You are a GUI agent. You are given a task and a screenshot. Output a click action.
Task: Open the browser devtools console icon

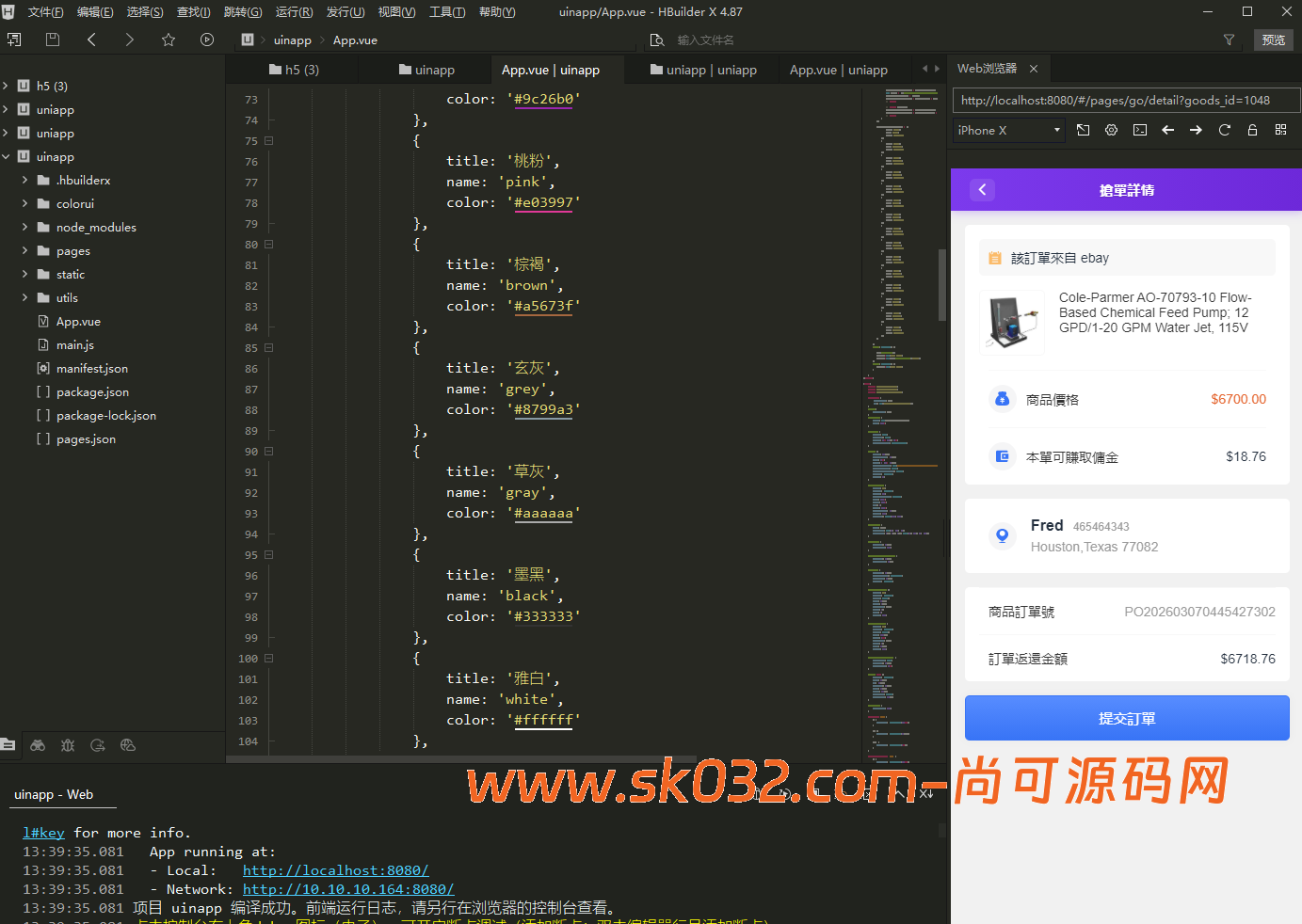coord(1139,130)
